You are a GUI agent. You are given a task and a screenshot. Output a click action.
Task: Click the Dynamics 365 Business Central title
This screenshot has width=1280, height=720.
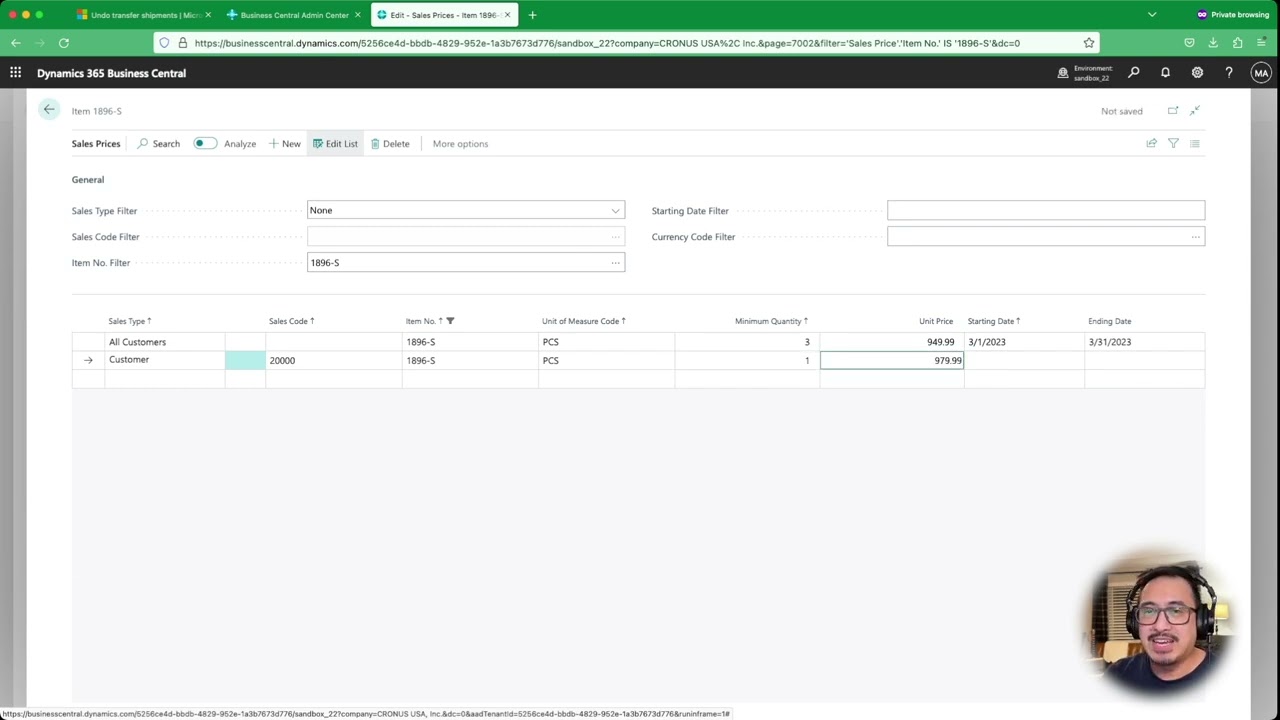(111, 73)
